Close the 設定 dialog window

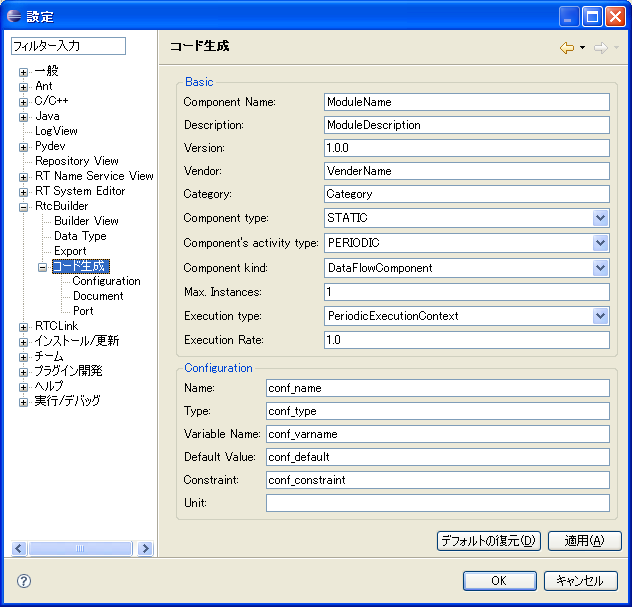615,17
